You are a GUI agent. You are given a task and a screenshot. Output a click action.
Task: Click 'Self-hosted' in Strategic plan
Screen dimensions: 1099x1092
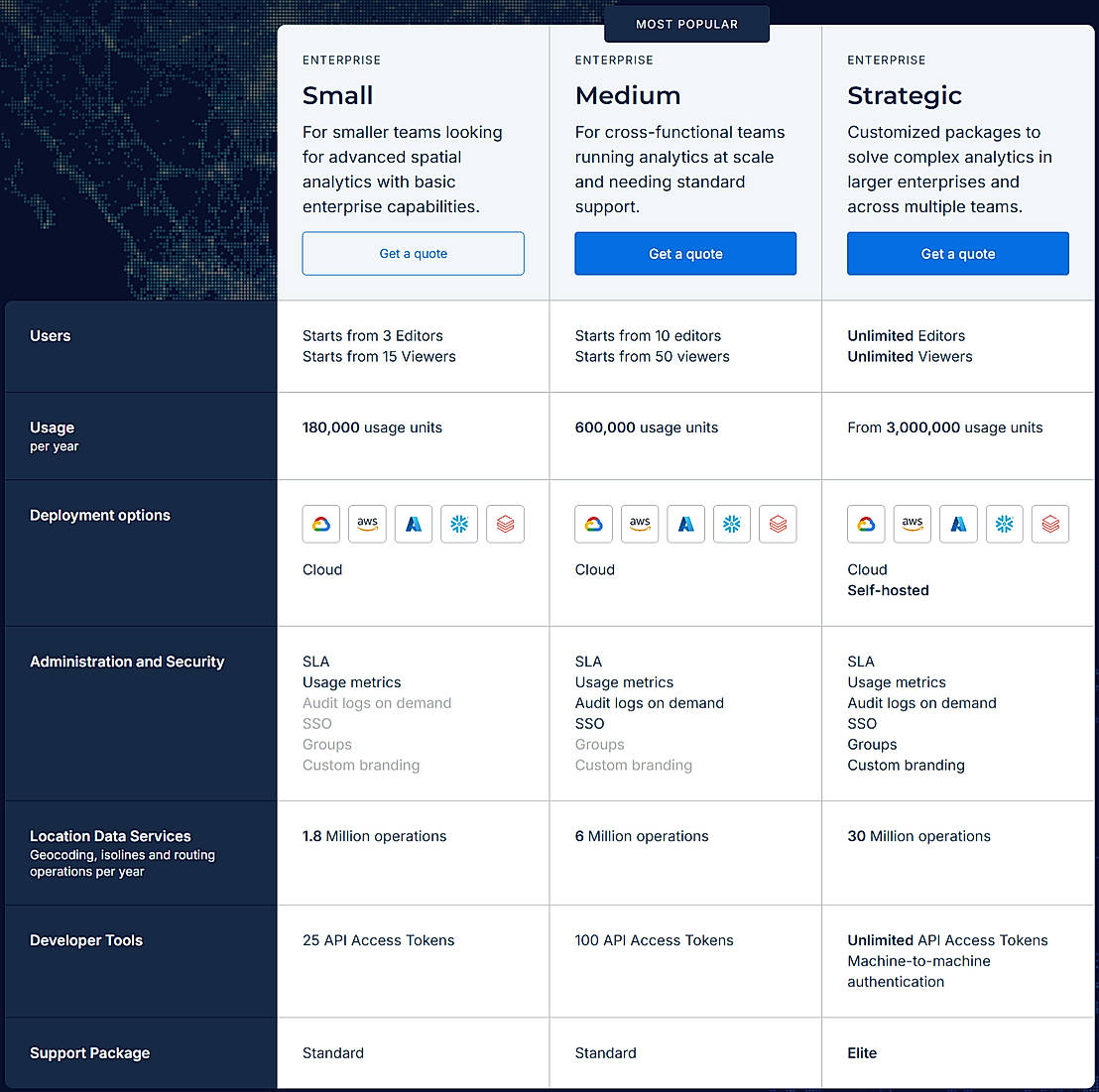[x=888, y=590]
